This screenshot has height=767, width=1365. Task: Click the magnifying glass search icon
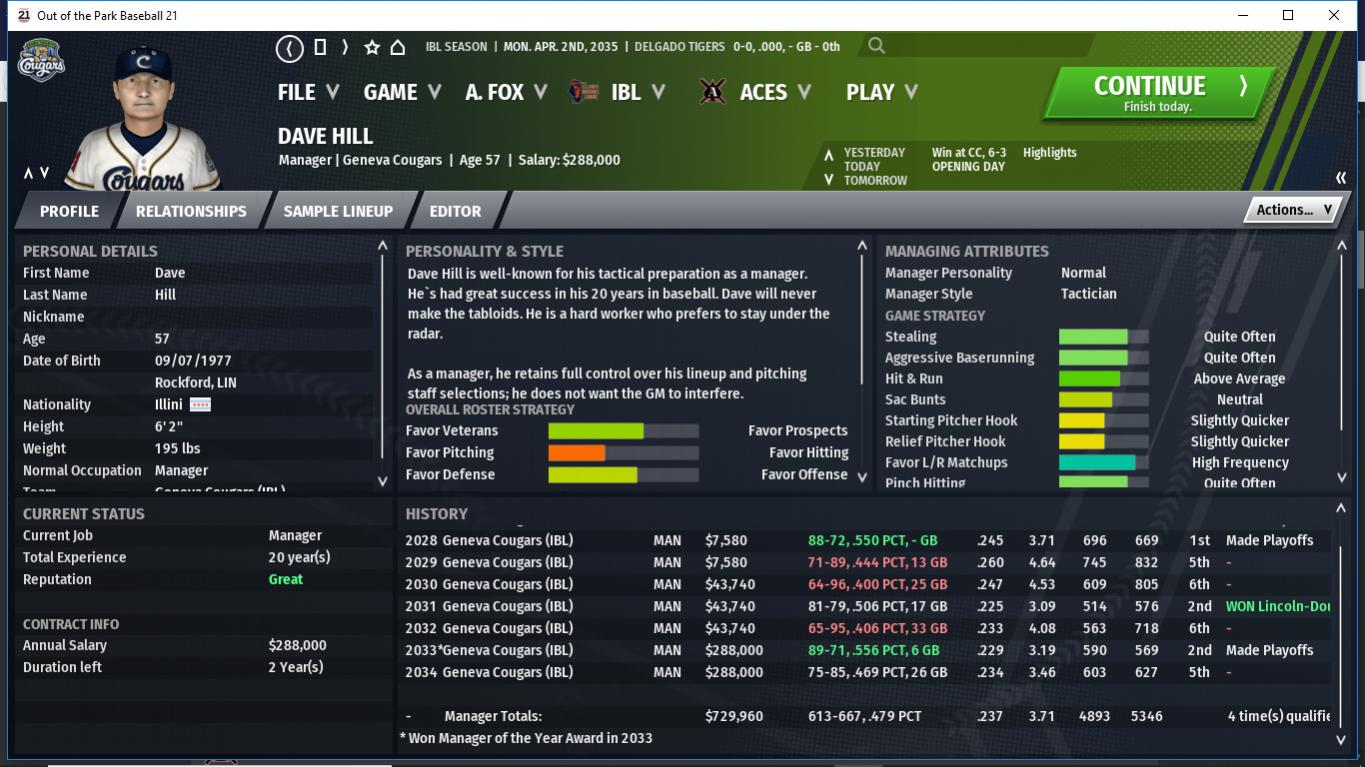(876, 46)
